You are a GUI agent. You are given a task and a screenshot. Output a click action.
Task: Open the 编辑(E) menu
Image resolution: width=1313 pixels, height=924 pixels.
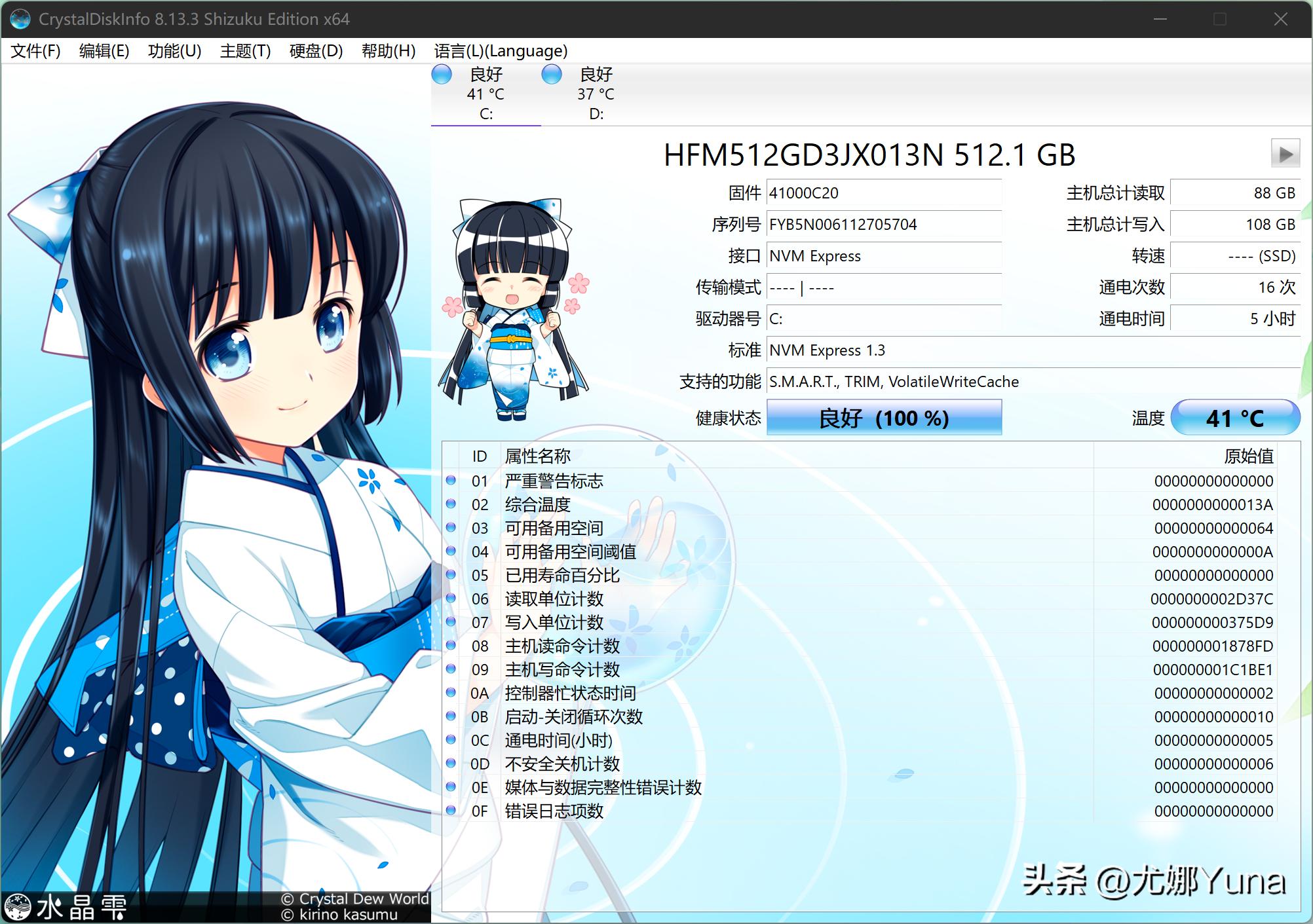[x=105, y=50]
